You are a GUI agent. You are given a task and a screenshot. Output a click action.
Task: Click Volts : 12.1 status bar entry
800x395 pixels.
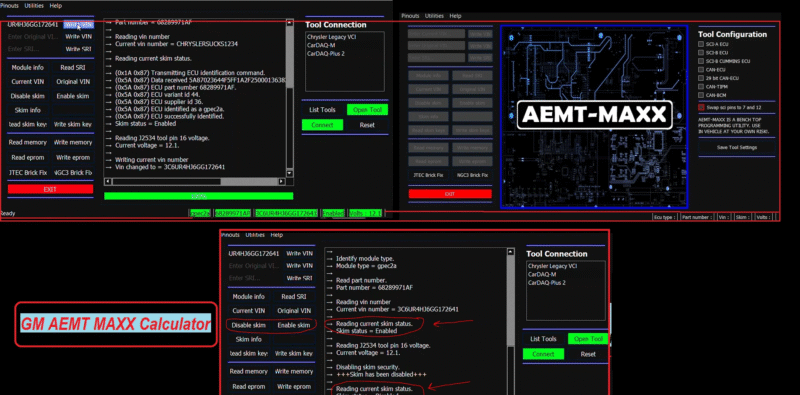click(x=365, y=213)
